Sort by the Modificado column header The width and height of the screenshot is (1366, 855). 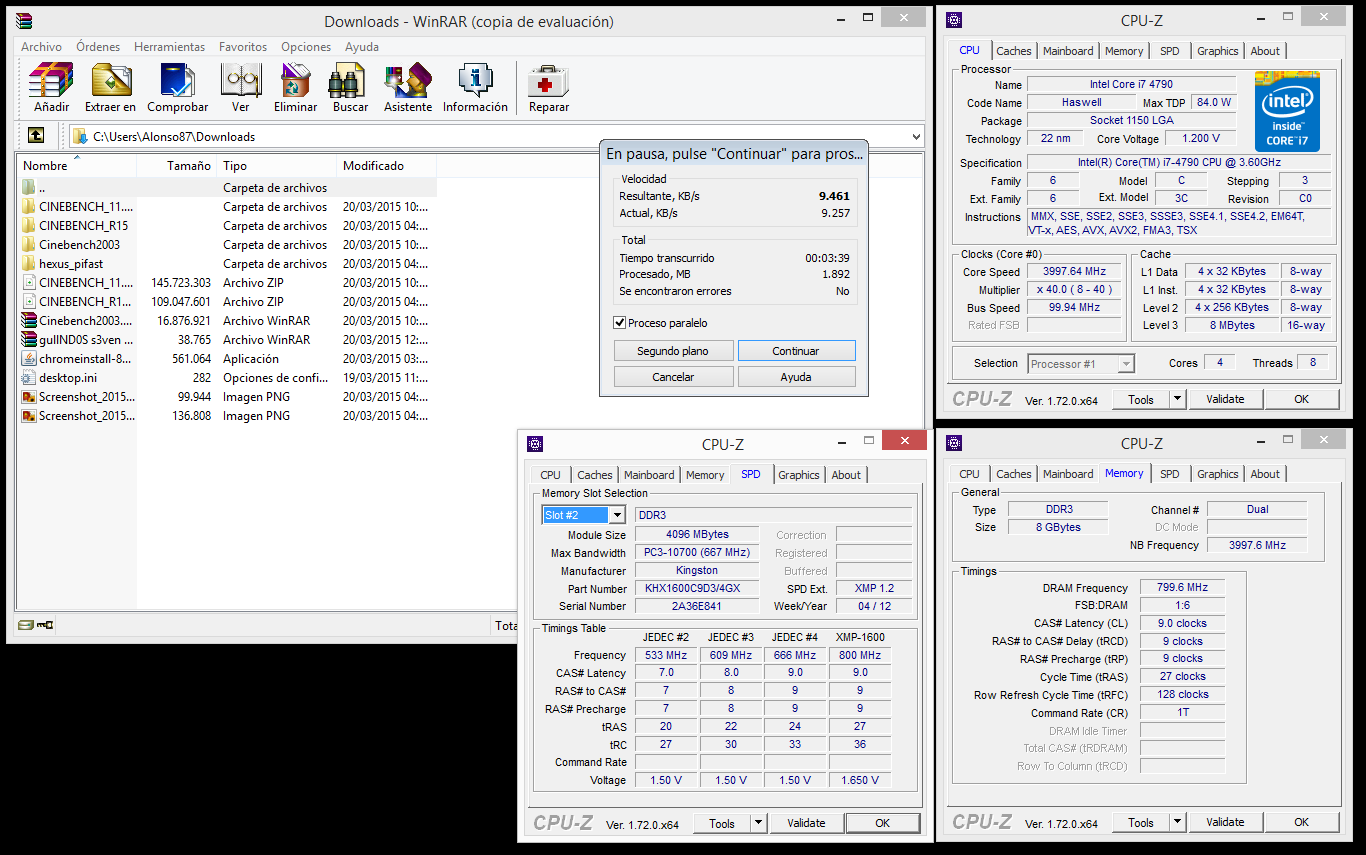(x=385, y=166)
